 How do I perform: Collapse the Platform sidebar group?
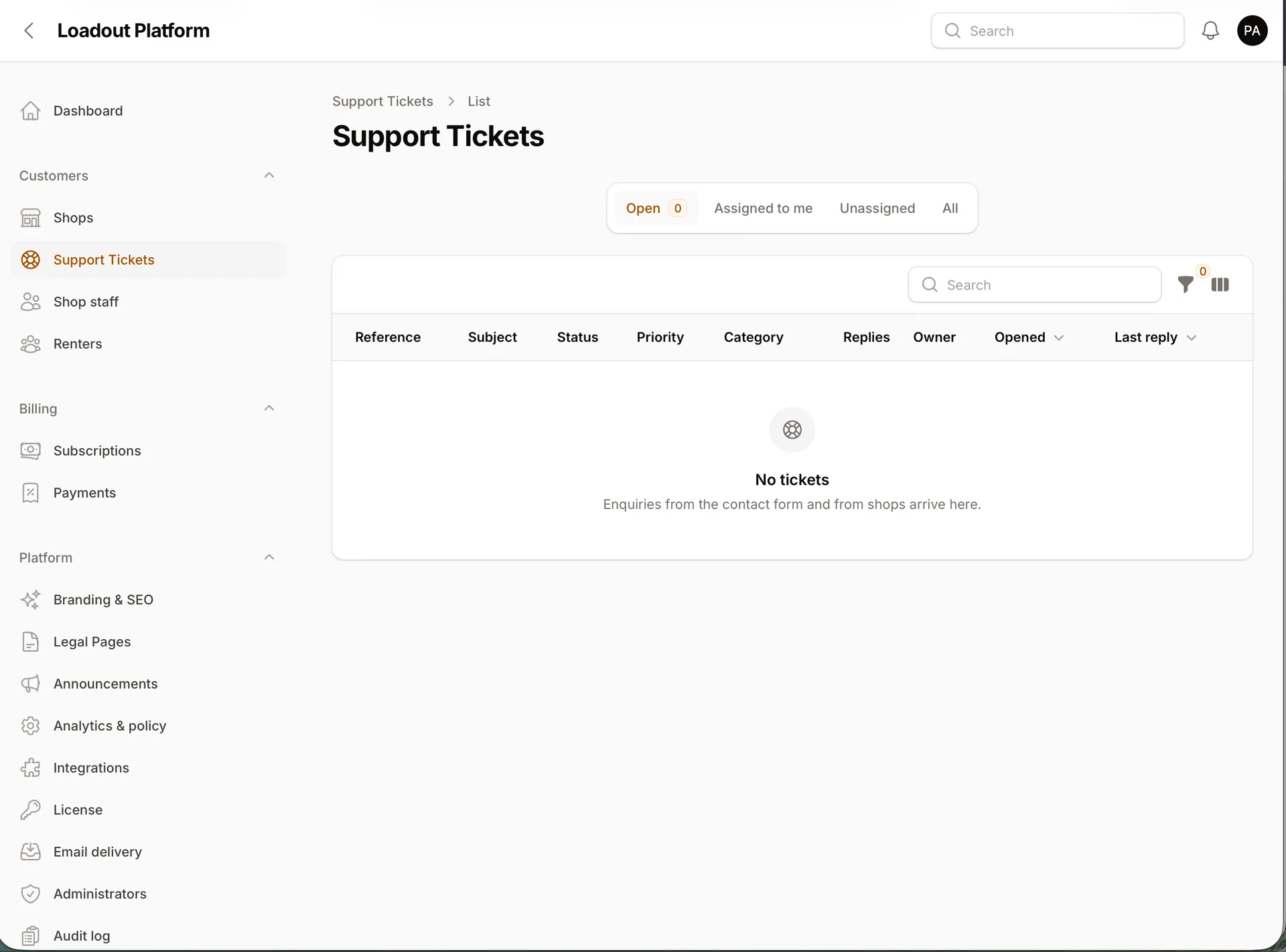click(269, 557)
